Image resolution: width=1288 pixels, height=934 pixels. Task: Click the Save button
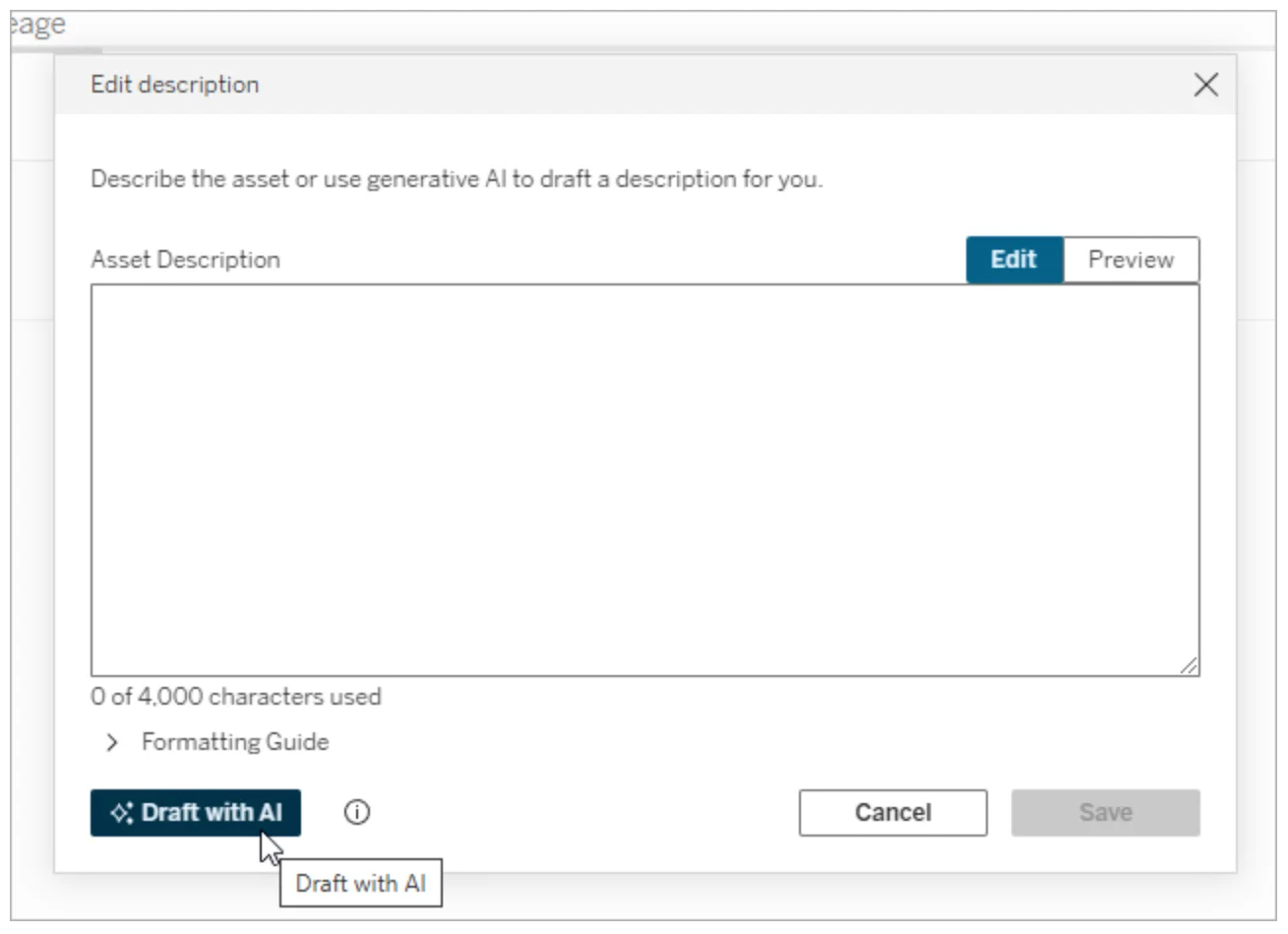coord(1105,813)
